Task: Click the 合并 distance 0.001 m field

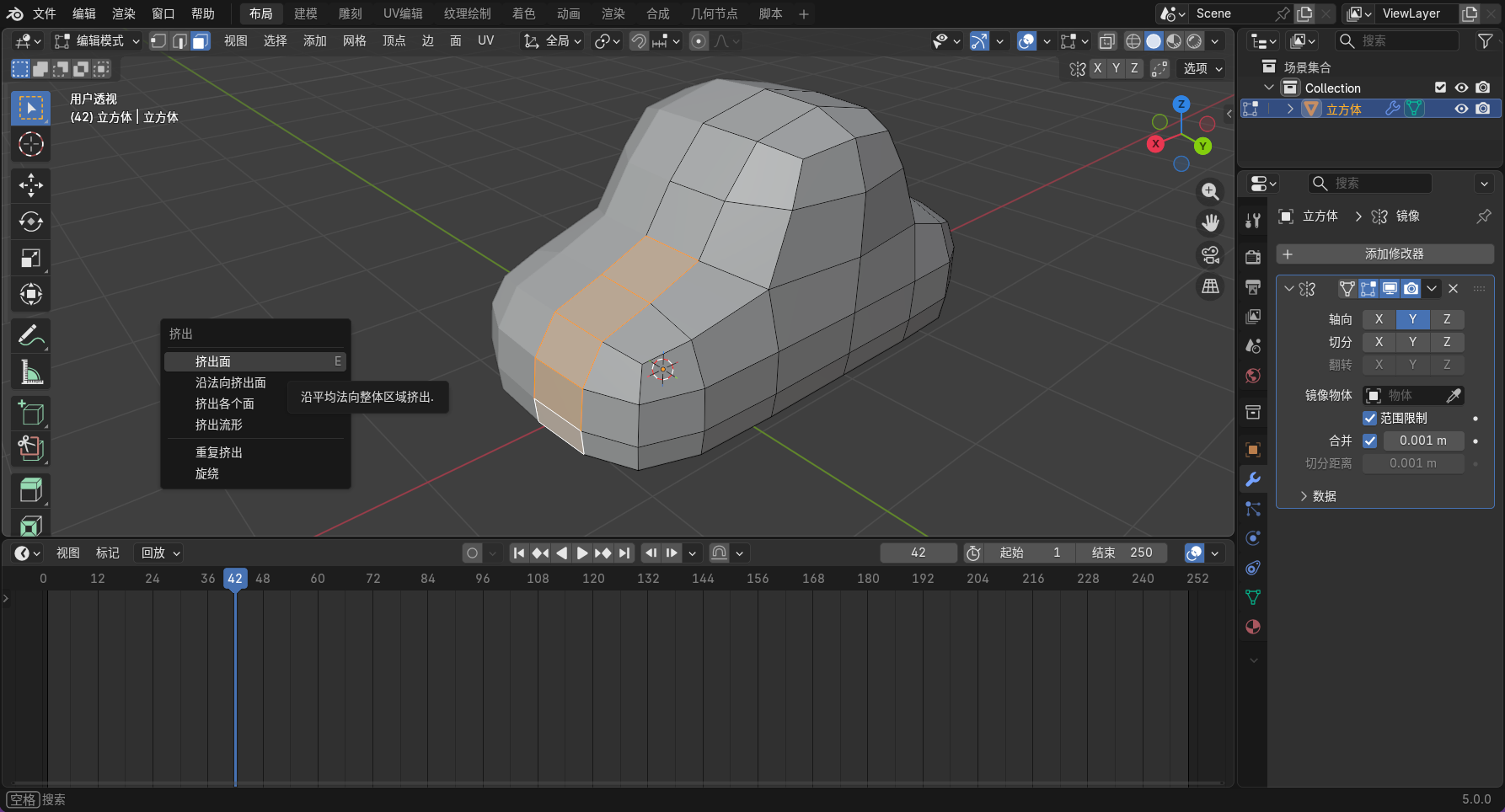Action: [1422, 441]
